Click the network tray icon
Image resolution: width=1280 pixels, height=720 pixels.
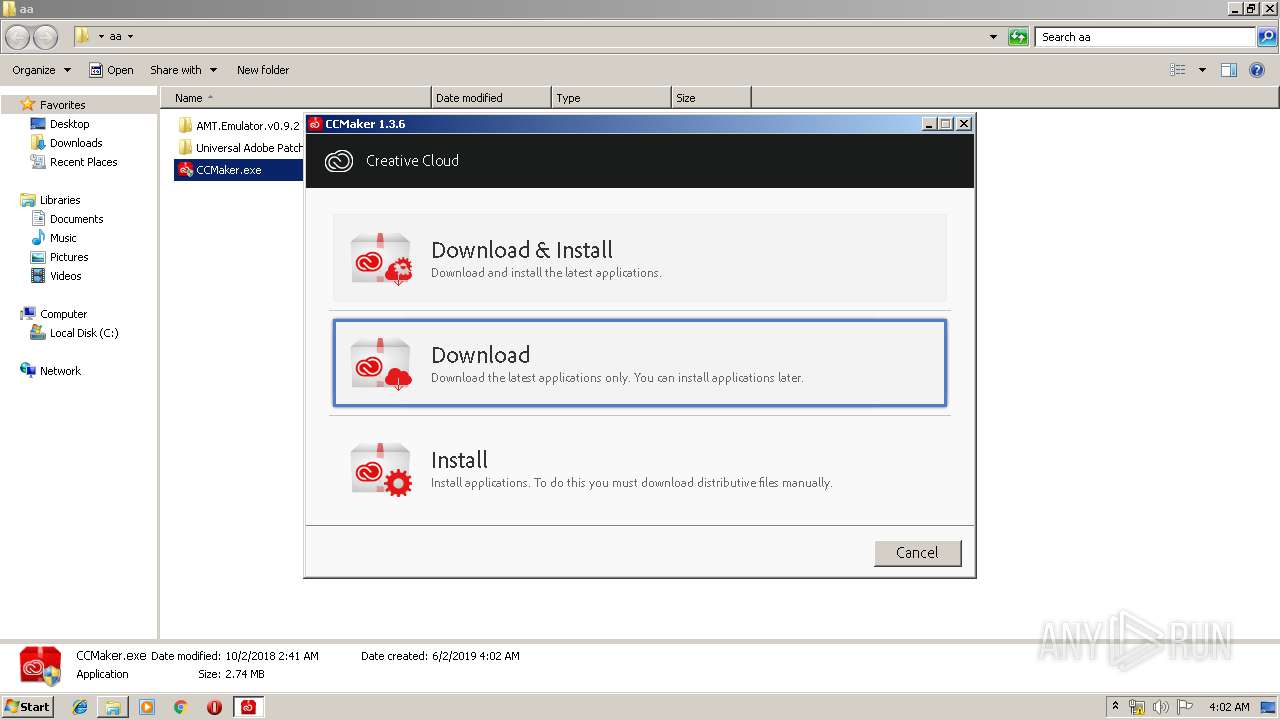[1137, 707]
